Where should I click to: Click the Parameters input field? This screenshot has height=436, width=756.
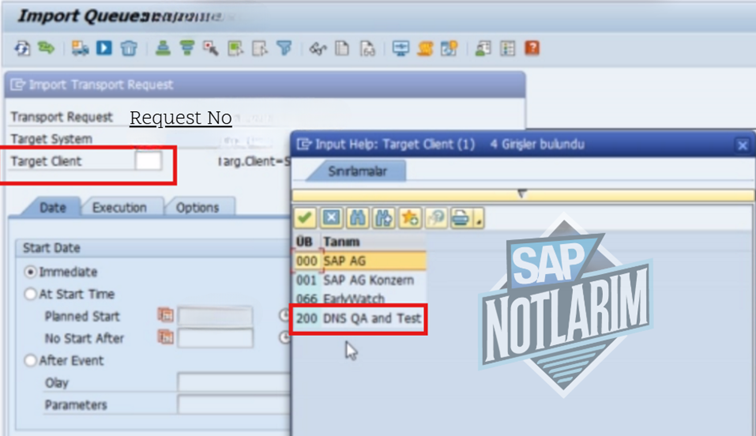(234, 405)
